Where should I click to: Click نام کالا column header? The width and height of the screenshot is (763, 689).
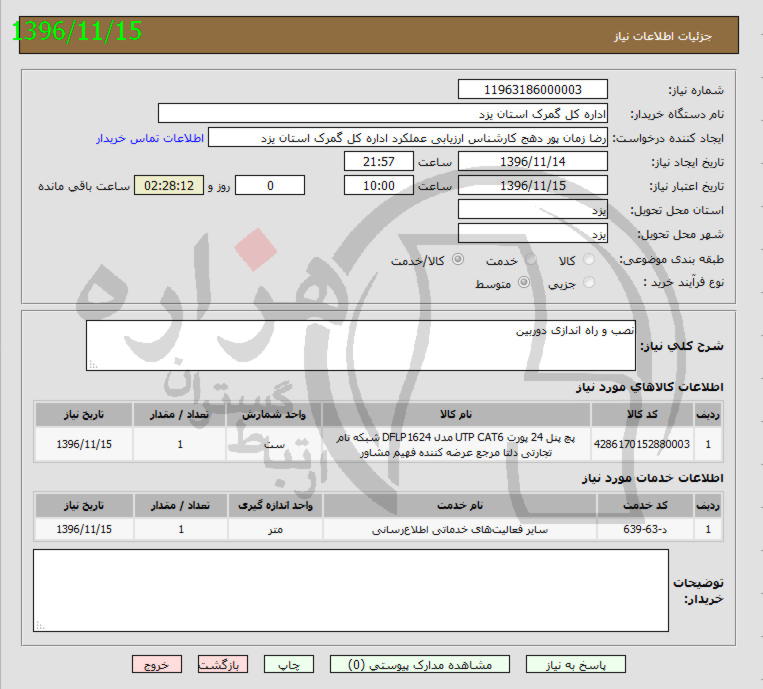[x=456, y=415]
